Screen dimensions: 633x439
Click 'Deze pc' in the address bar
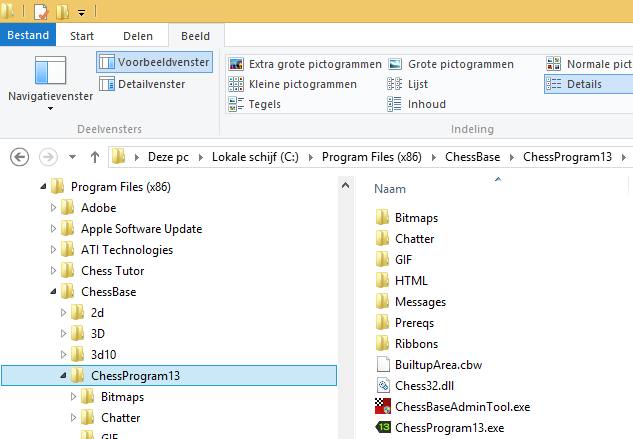click(168, 157)
